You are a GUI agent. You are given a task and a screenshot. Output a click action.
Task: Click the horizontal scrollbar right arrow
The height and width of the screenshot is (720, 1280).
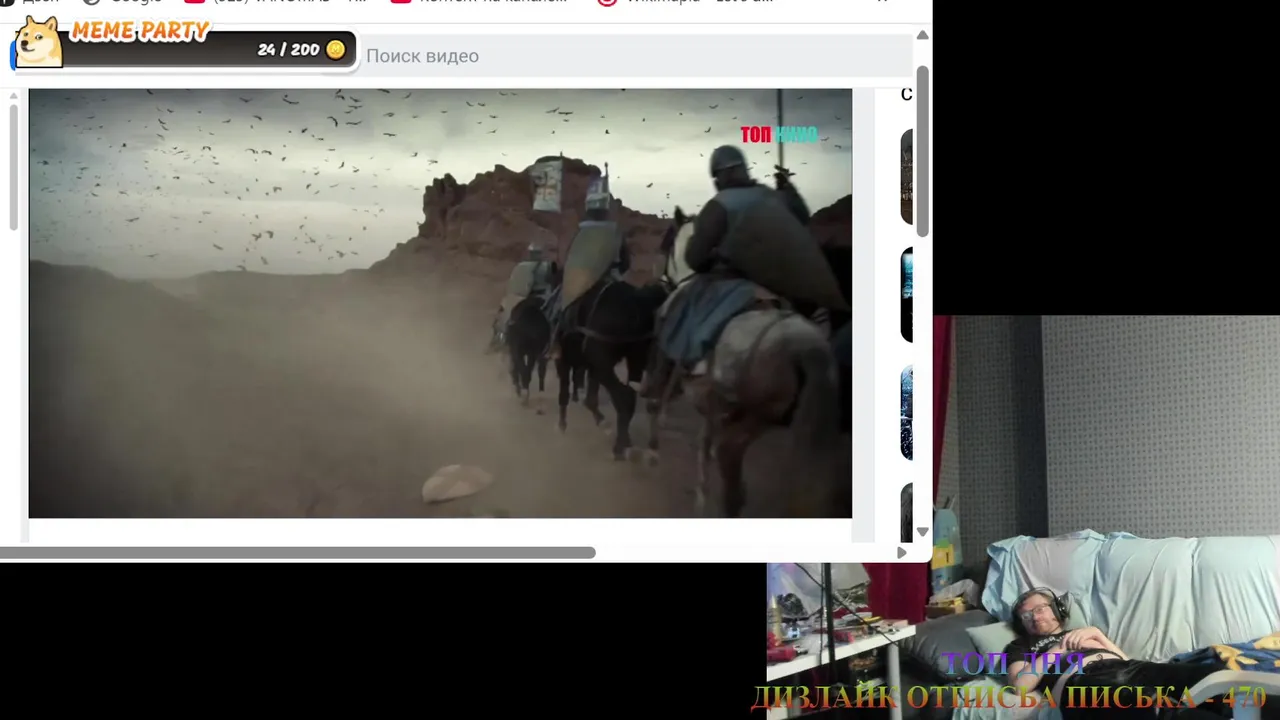(x=902, y=552)
